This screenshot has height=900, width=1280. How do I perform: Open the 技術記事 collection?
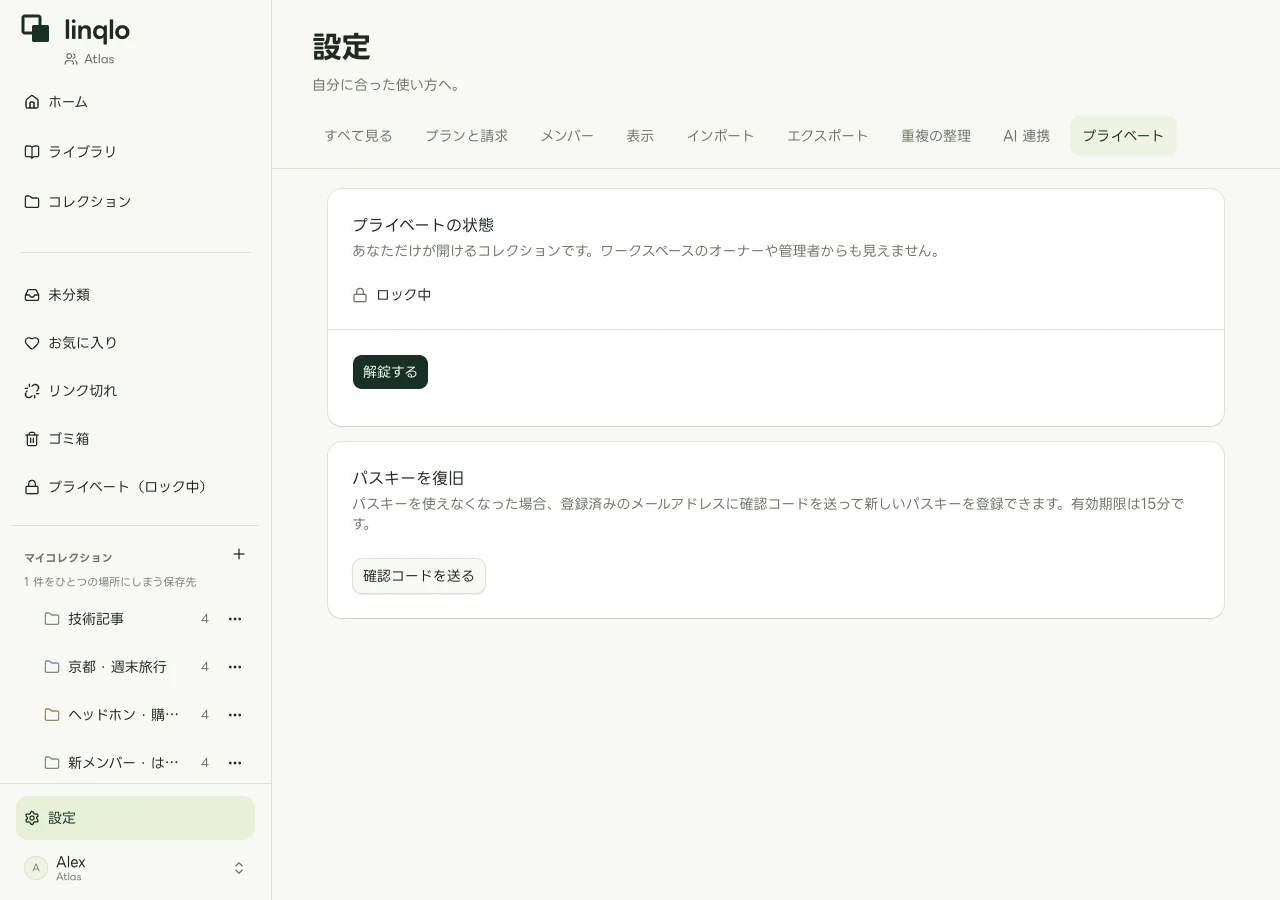(96, 619)
